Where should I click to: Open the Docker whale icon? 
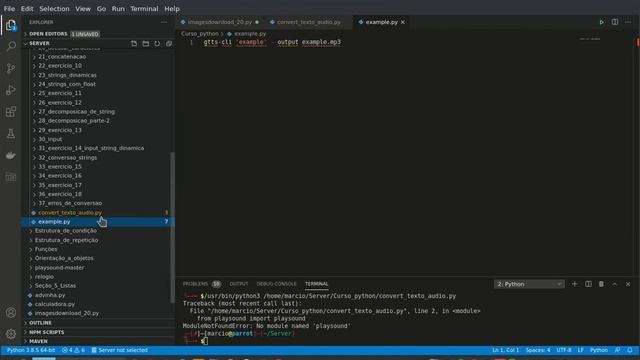click(x=11, y=155)
